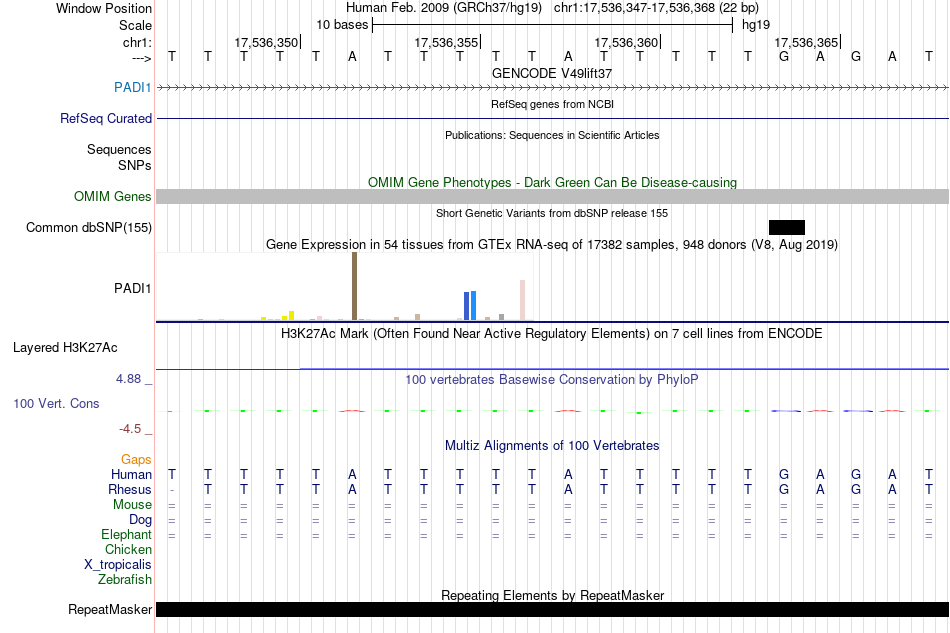This screenshot has height=633, width=950.
Task: Click the Zebrafish species row label
Action: click(124, 579)
